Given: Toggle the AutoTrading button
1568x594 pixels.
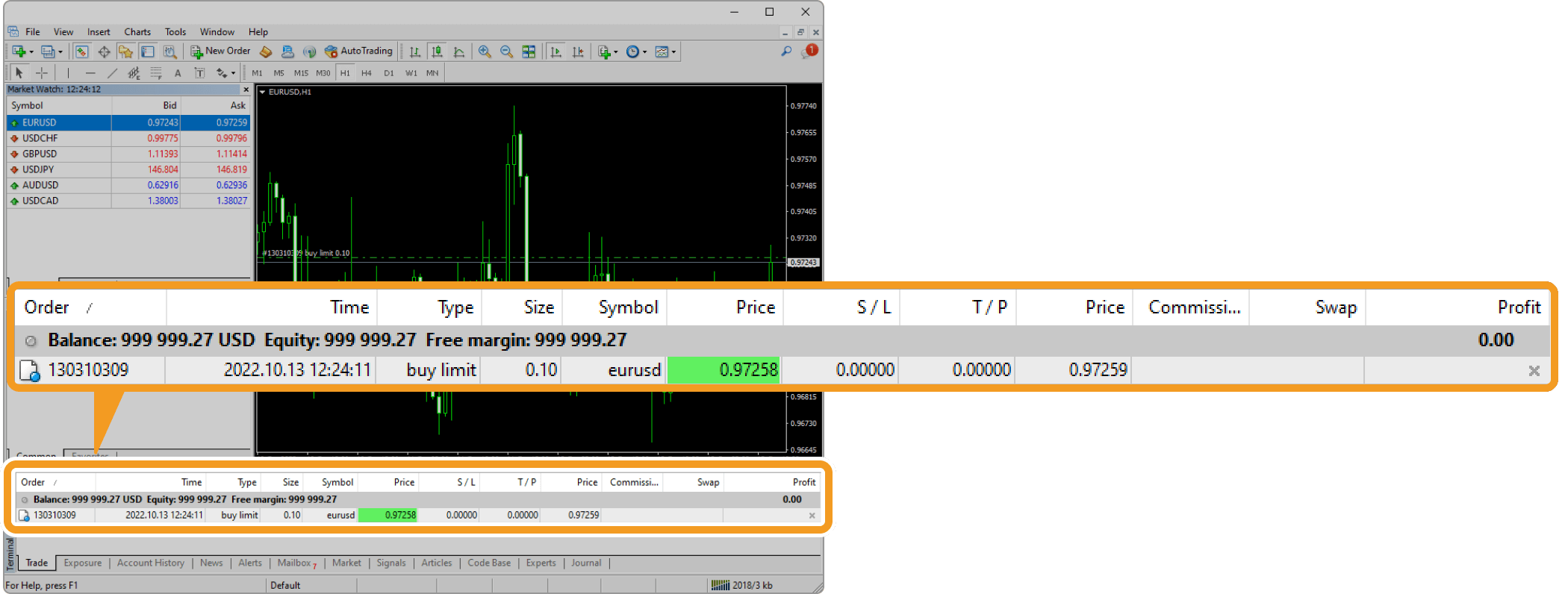Looking at the screenshot, I should (x=358, y=51).
